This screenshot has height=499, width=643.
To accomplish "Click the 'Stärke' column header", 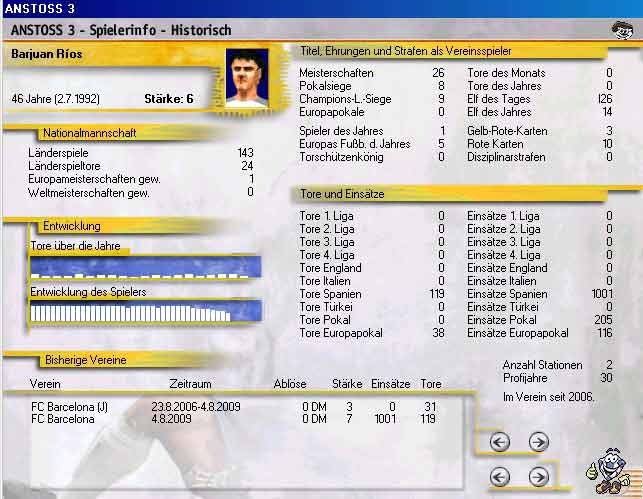I will (x=347, y=384).
